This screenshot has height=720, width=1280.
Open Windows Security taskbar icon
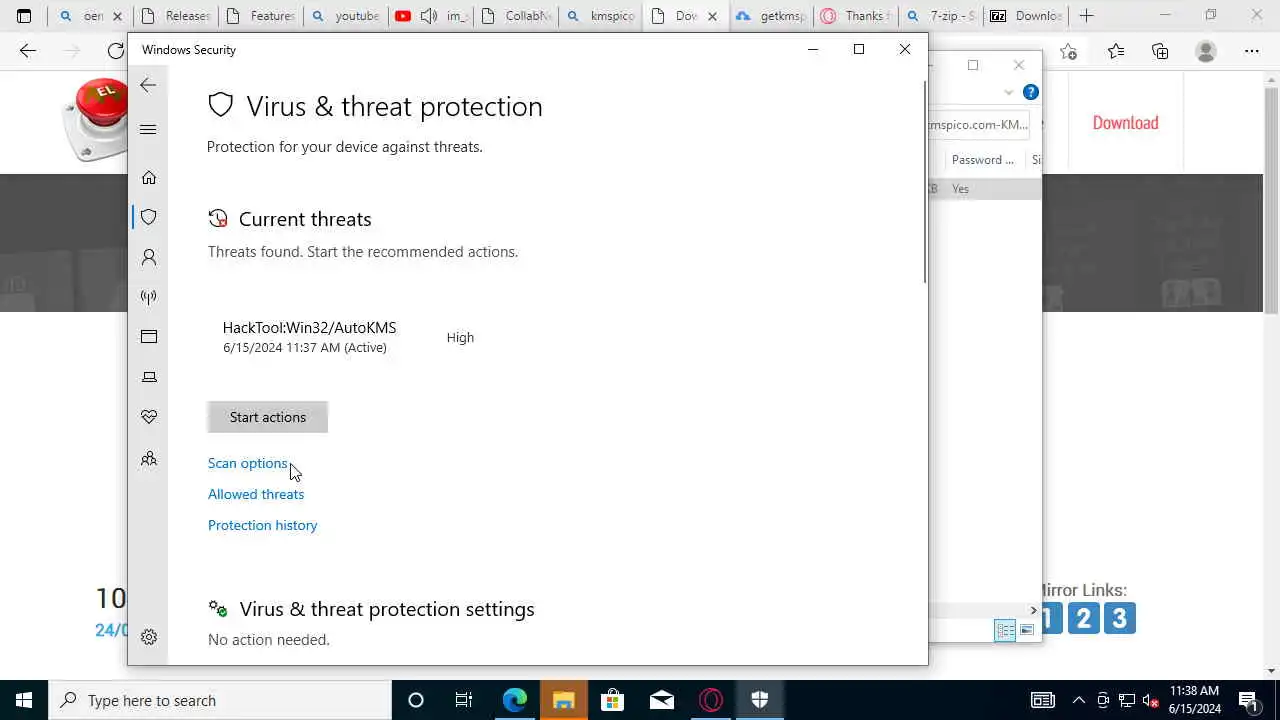pyautogui.click(x=760, y=700)
